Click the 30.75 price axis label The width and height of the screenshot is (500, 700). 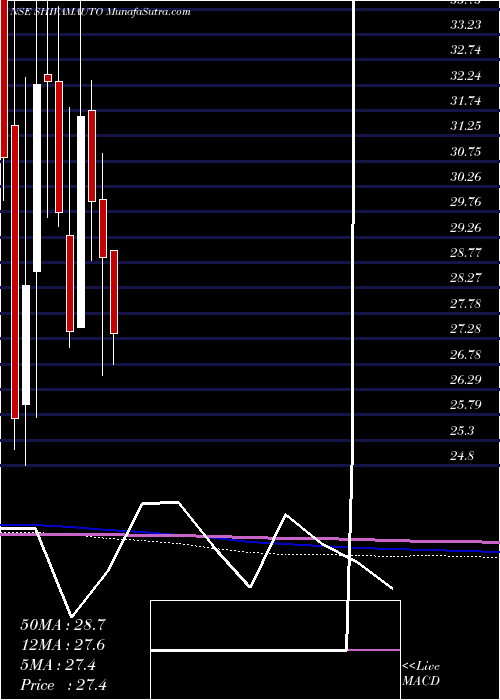[x=465, y=152]
